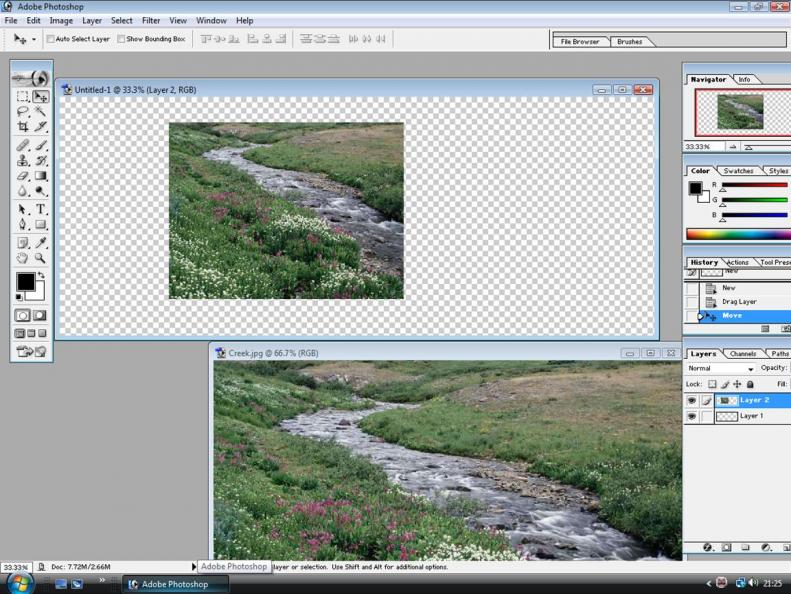Open the Windows Start menu

[20, 584]
